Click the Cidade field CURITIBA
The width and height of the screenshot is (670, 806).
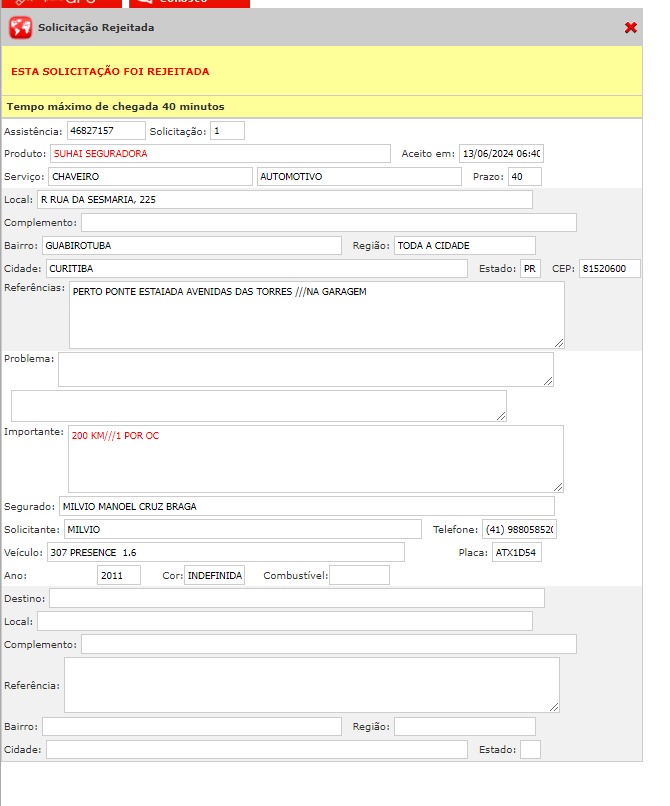click(257, 269)
